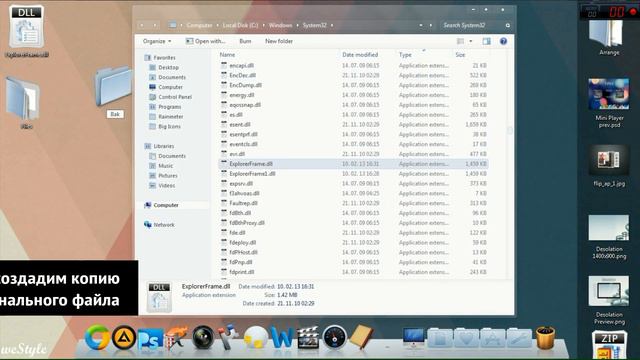This screenshot has width=640, height=360.
Task: Open Explorer Help blue question icon
Action: (503, 41)
